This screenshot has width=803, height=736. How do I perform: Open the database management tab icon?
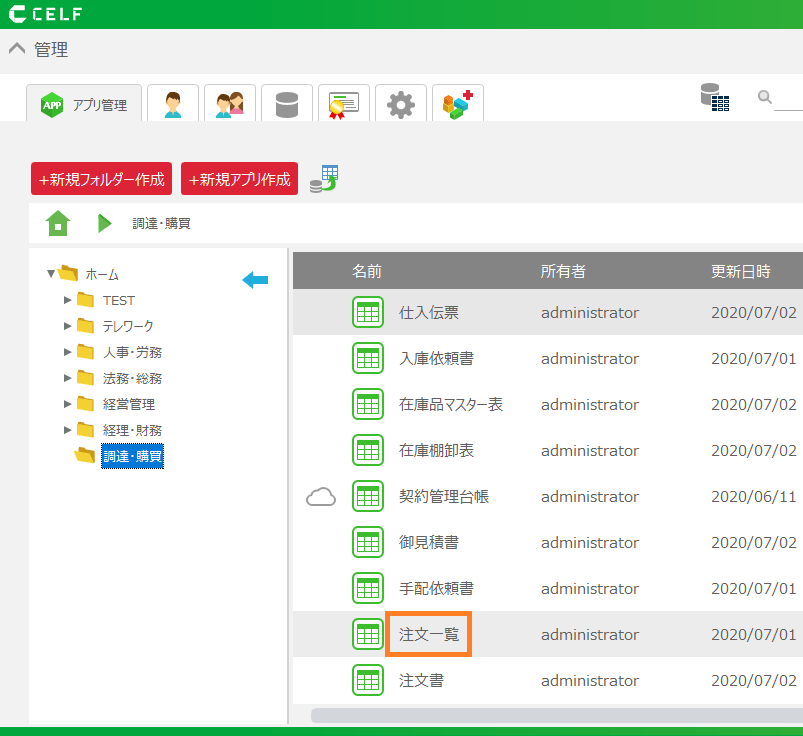(287, 104)
